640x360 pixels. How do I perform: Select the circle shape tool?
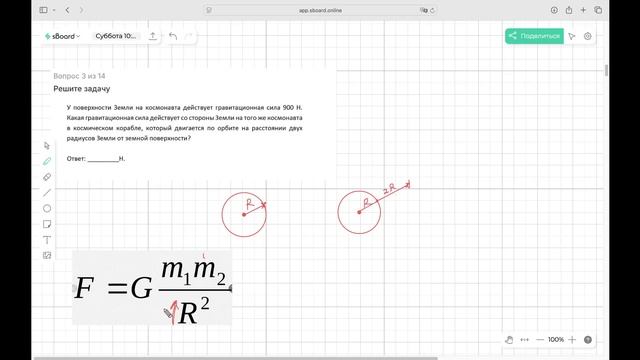(x=47, y=209)
